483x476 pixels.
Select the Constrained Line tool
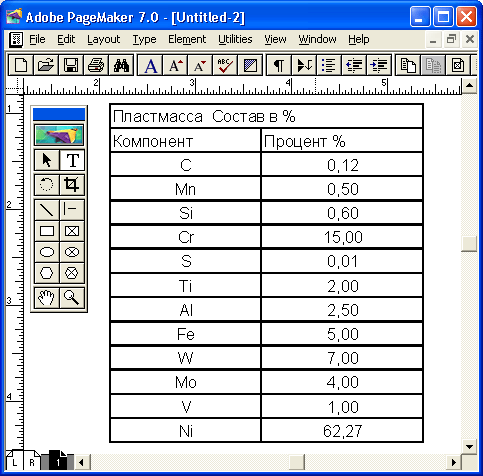pyautogui.click(x=72, y=210)
